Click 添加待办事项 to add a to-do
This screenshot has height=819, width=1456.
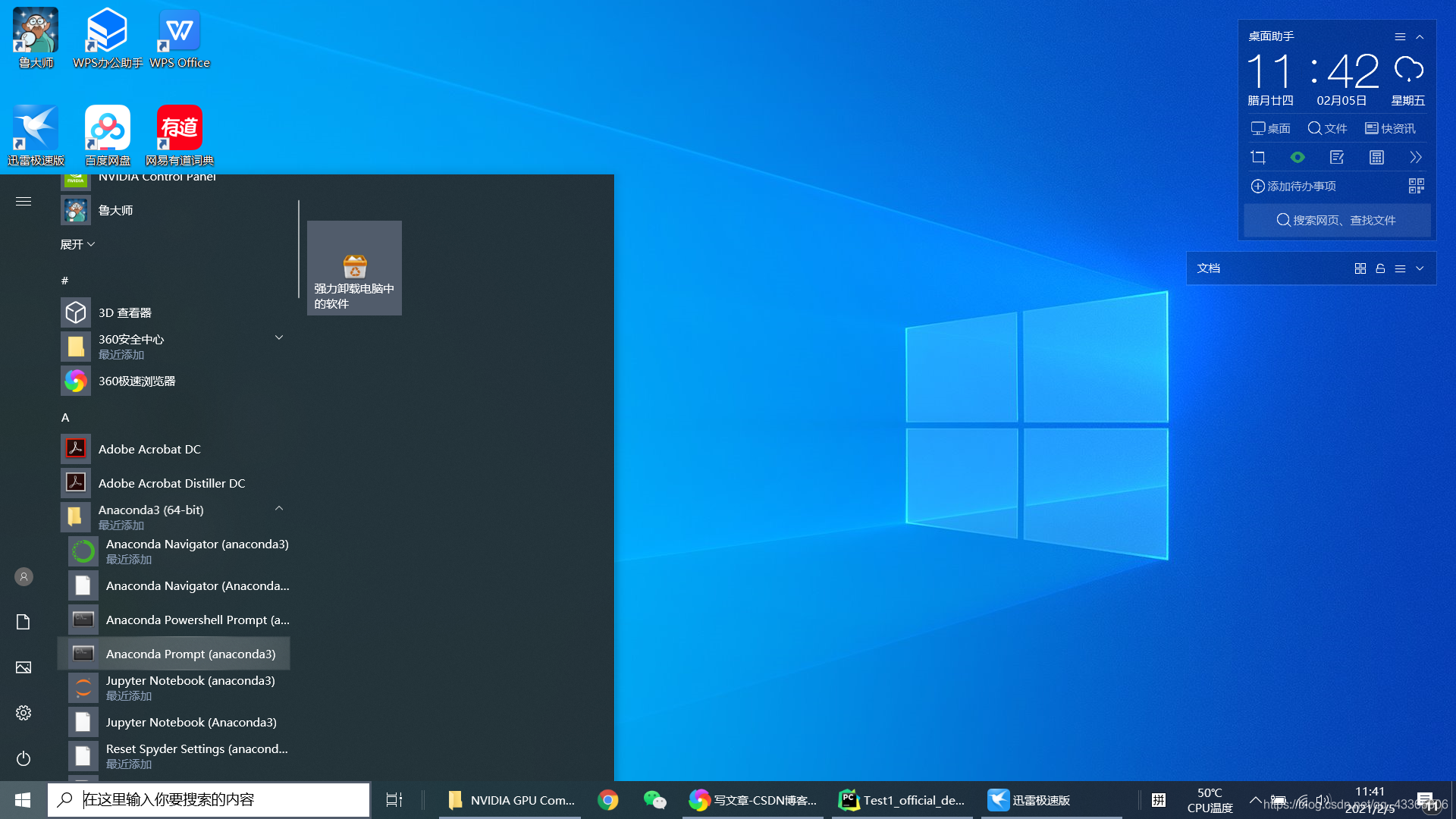coord(1293,186)
